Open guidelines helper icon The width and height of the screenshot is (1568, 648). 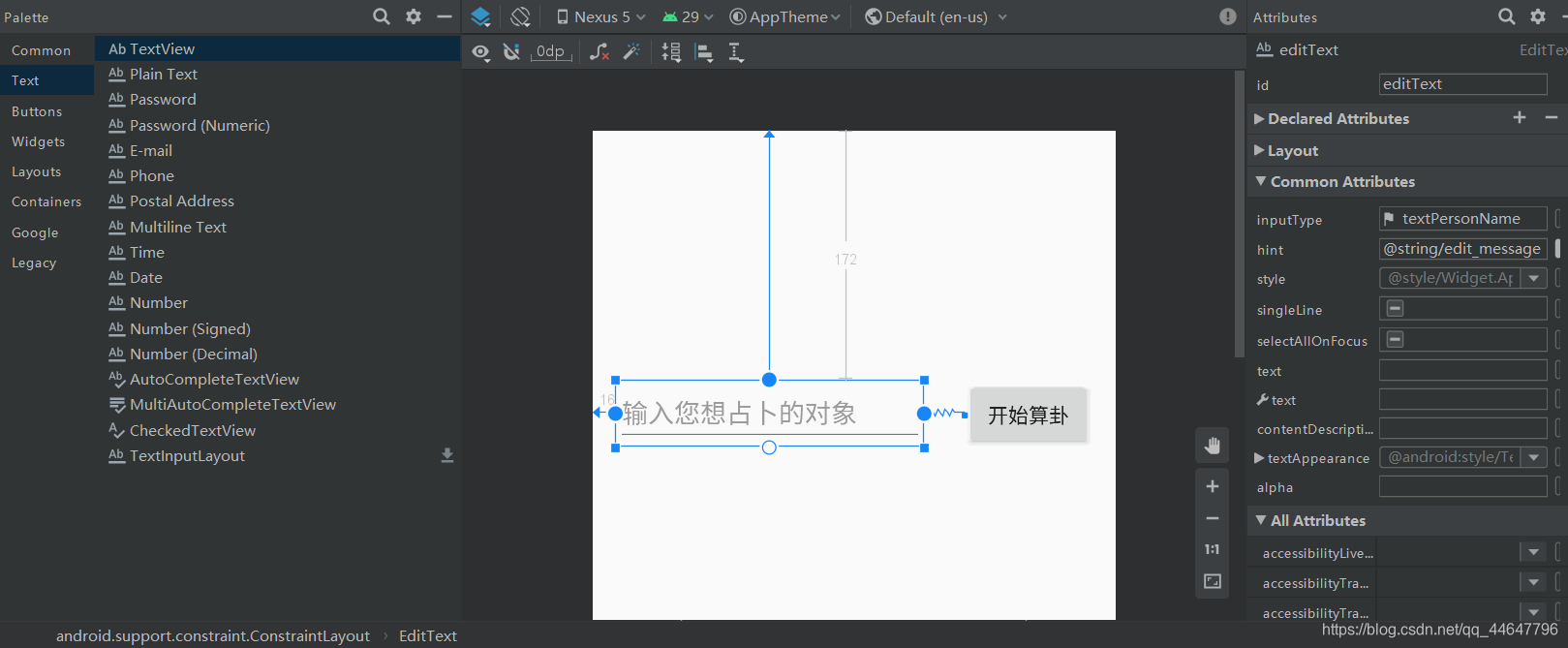tap(736, 52)
